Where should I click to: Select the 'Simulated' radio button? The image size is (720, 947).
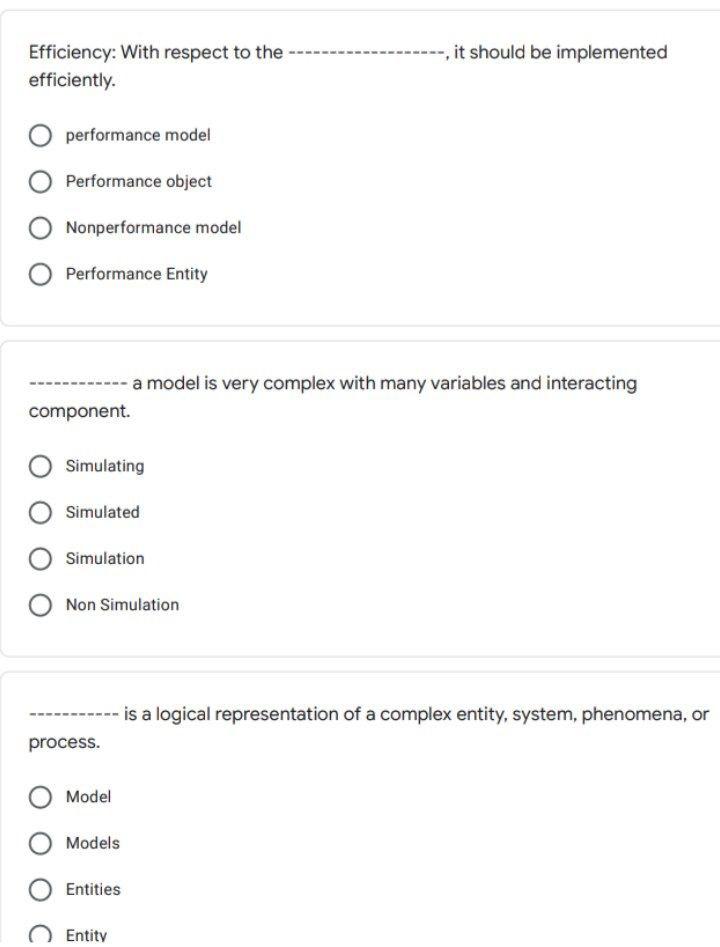(x=40, y=512)
